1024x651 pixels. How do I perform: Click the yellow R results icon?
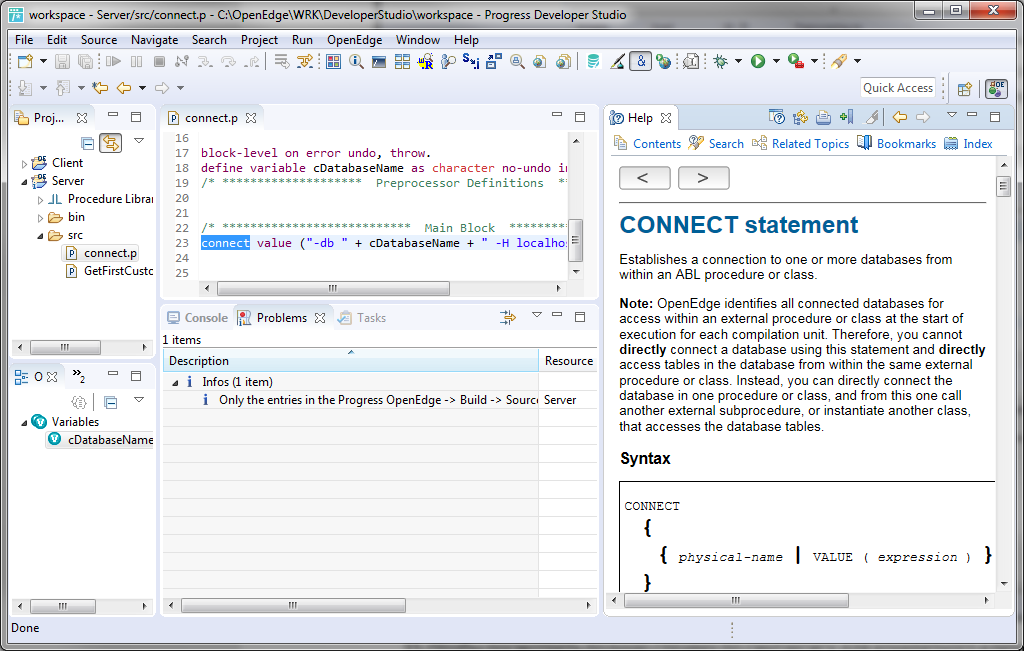(425, 61)
